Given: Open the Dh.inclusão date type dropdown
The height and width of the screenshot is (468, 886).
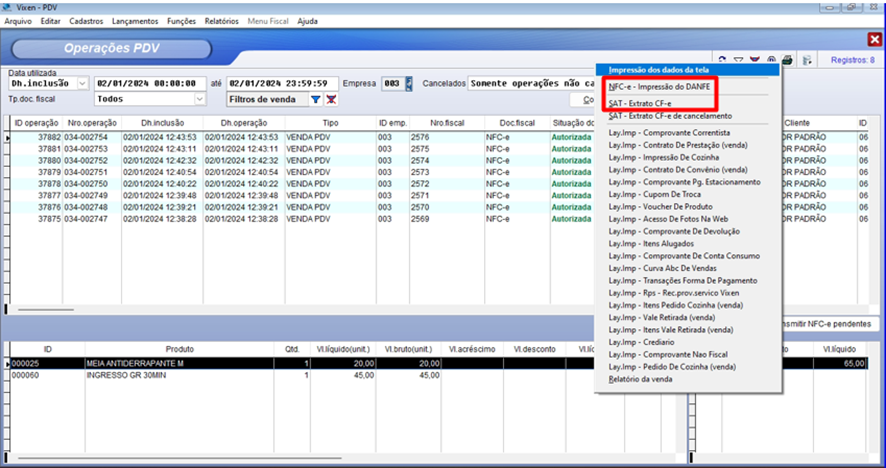Looking at the screenshot, I should pyautogui.click(x=82, y=83).
